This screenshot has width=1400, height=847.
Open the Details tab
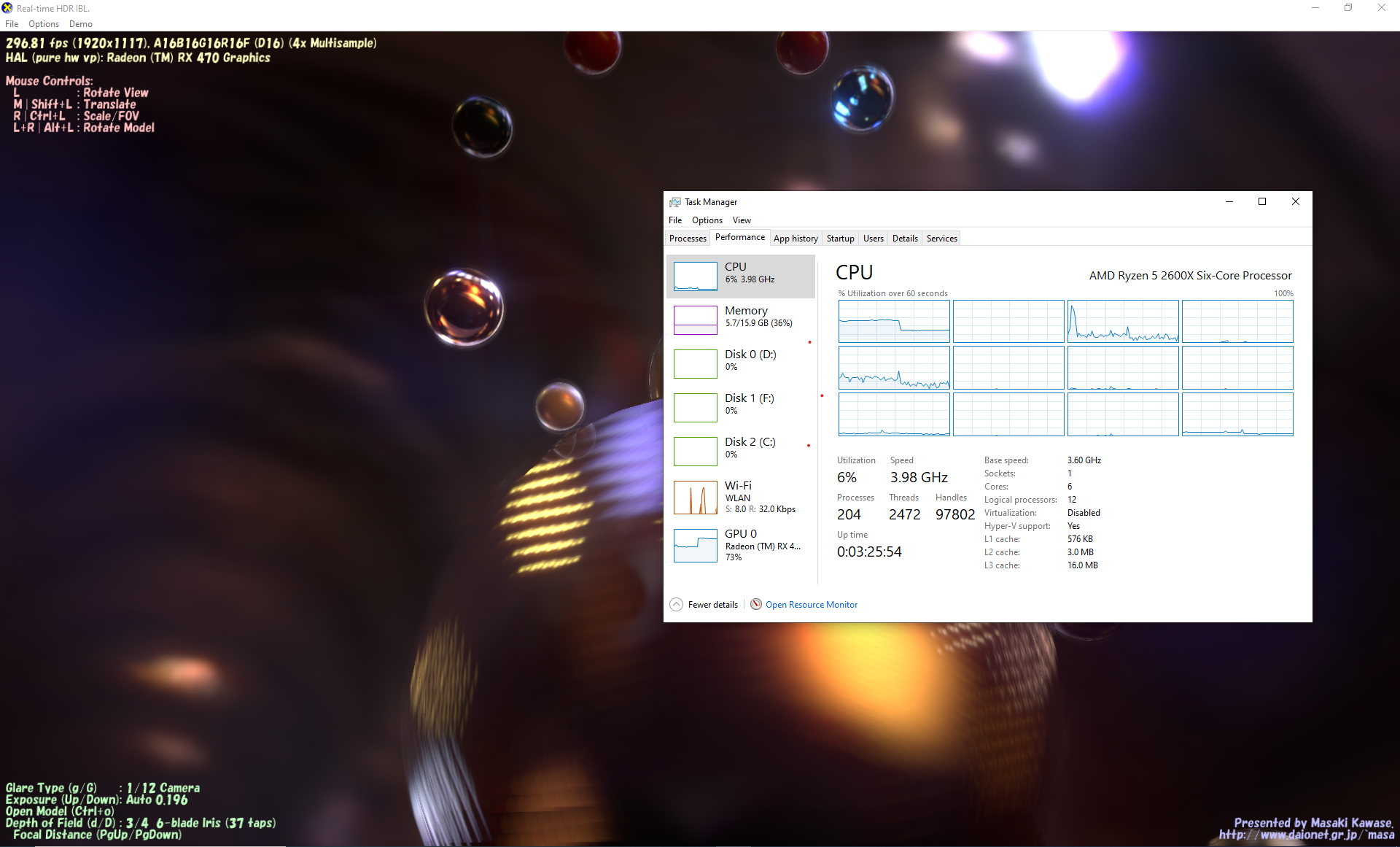click(905, 239)
